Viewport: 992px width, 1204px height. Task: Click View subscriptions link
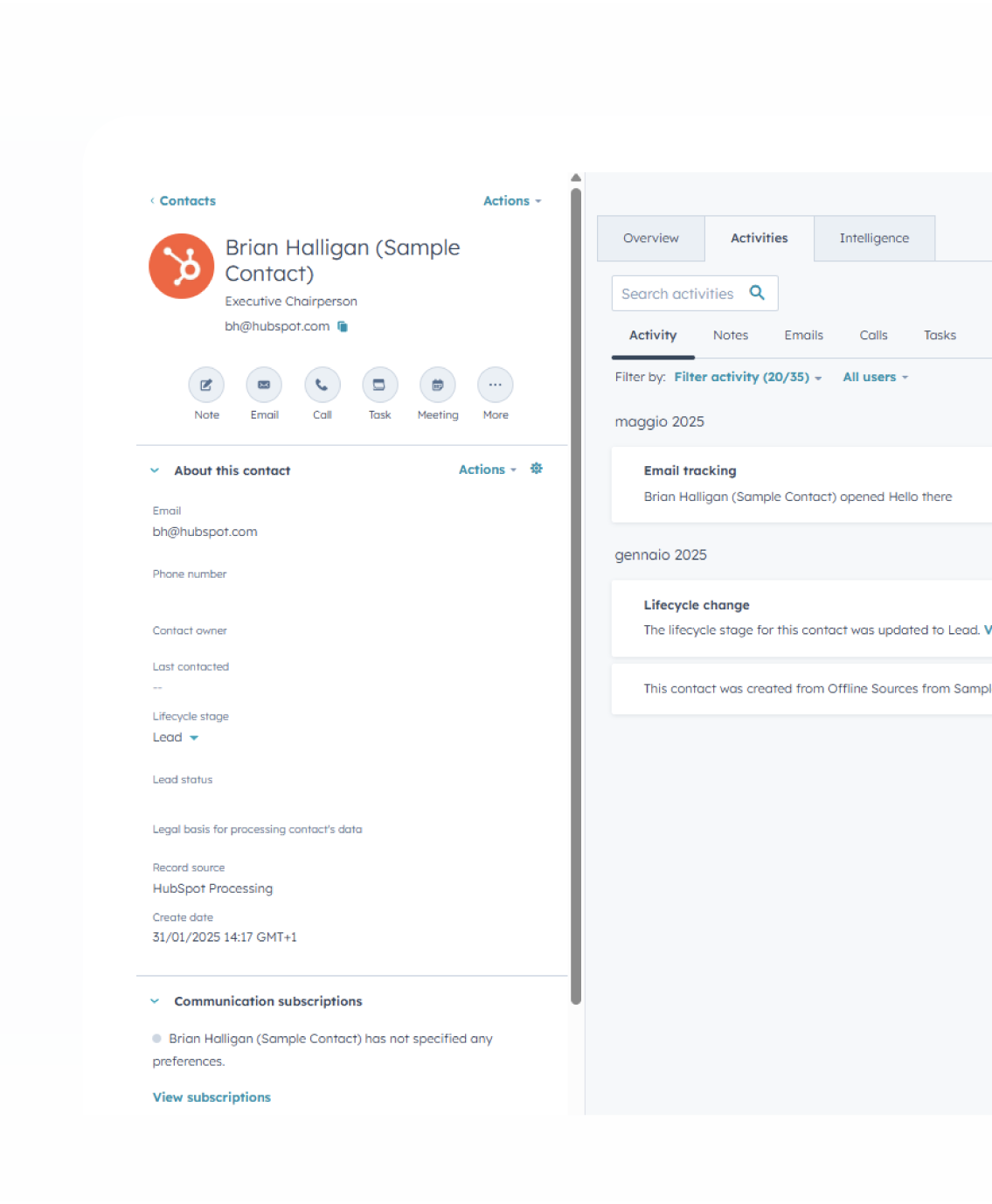click(x=212, y=1097)
